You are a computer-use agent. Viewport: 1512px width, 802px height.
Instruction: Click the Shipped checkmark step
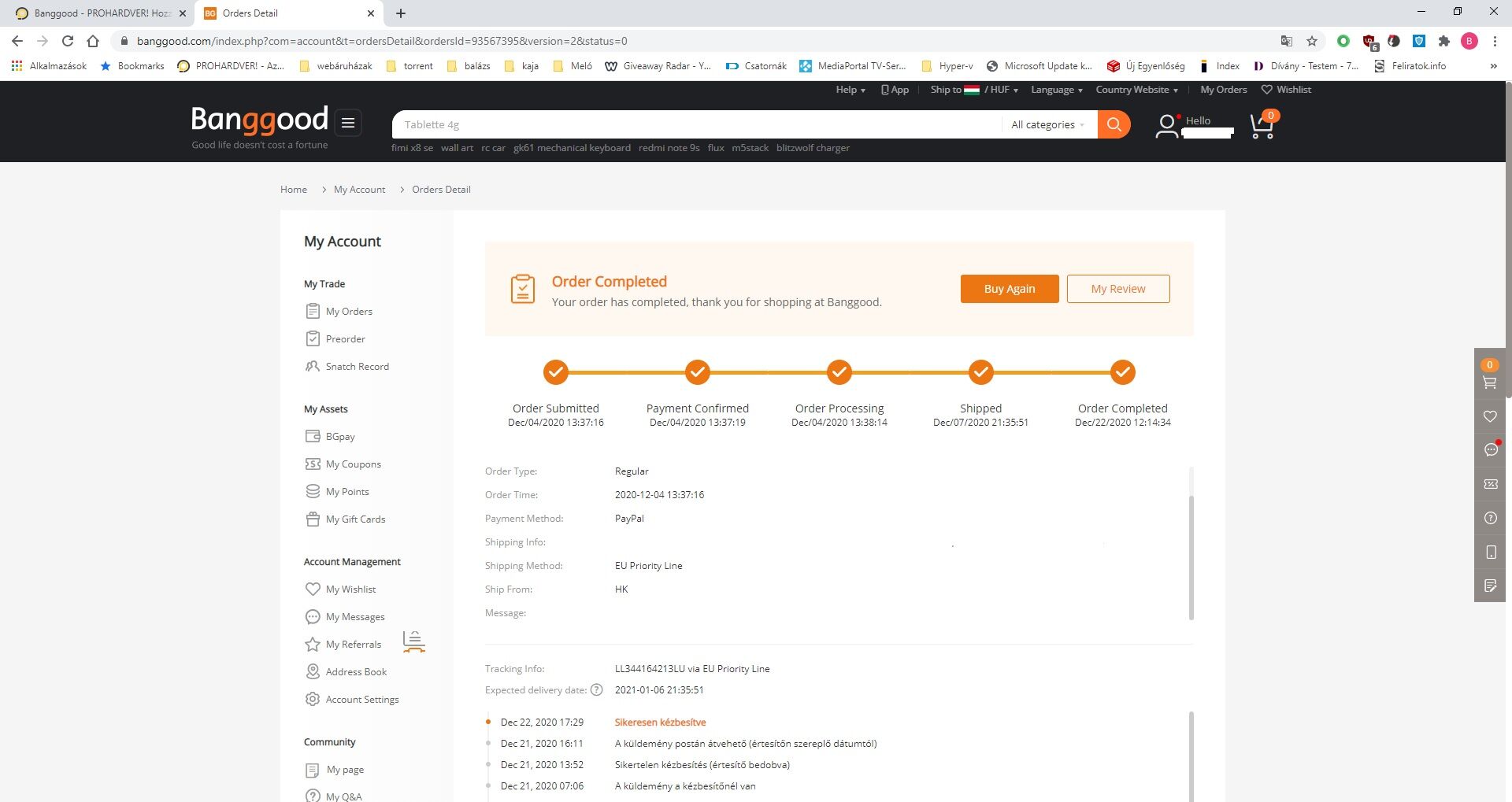[x=980, y=372]
